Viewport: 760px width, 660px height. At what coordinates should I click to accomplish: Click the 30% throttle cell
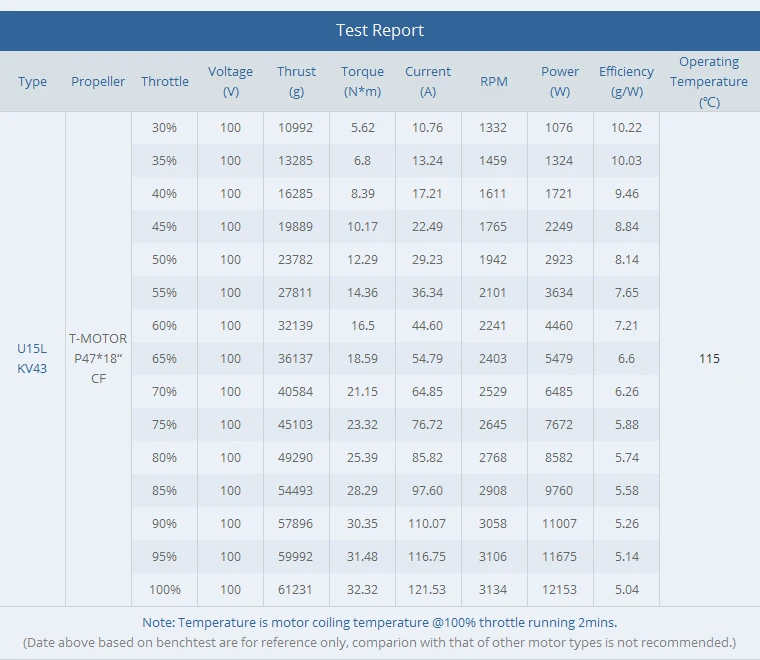(165, 127)
